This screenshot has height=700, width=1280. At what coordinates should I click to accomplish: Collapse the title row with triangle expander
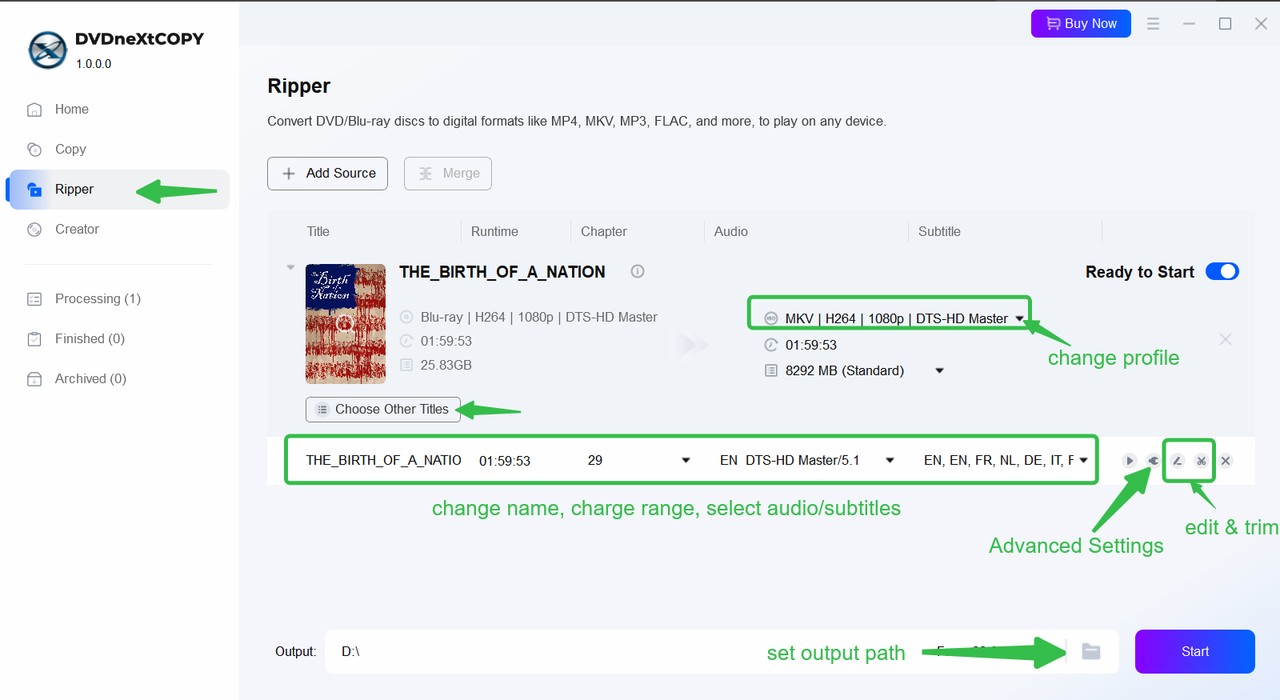tap(291, 268)
